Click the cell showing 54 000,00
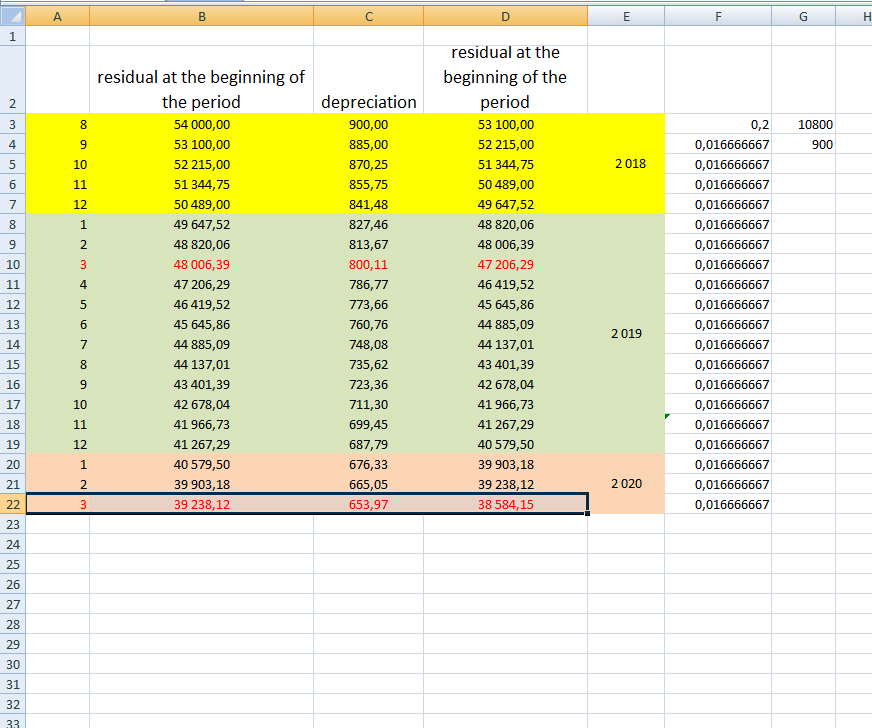872x728 pixels. pyautogui.click(x=202, y=125)
